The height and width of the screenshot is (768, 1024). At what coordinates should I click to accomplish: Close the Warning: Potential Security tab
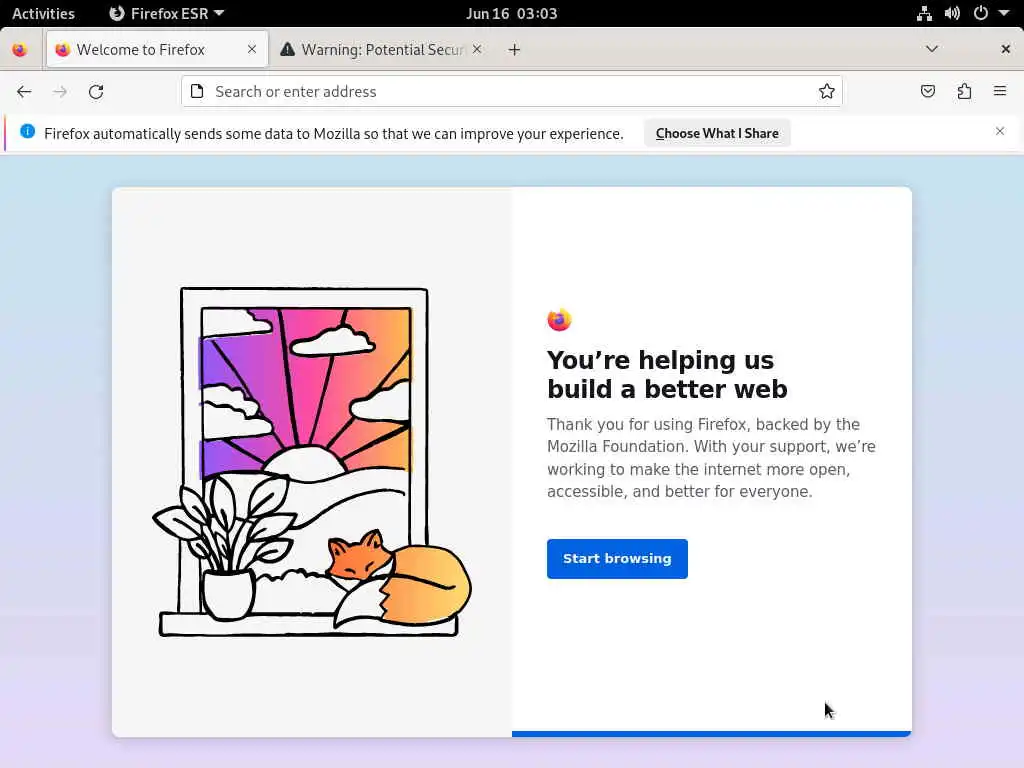click(x=477, y=49)
